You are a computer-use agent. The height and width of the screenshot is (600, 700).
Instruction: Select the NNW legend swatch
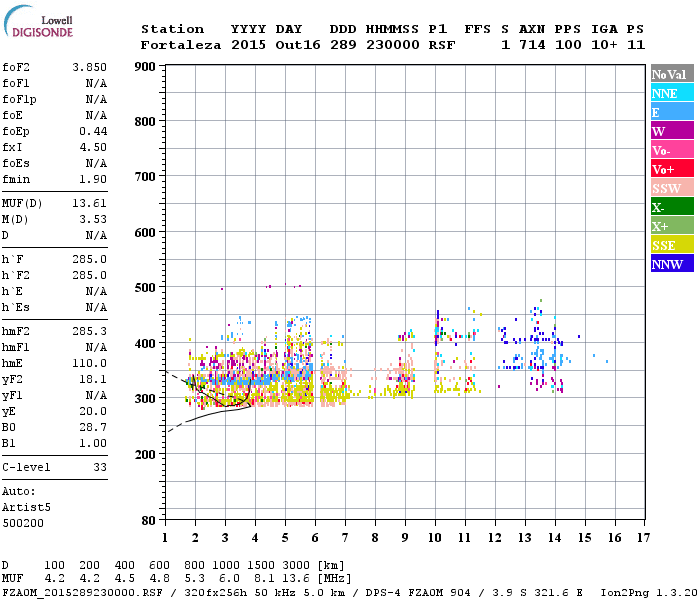pyautogui.click(x=672, y=263)
